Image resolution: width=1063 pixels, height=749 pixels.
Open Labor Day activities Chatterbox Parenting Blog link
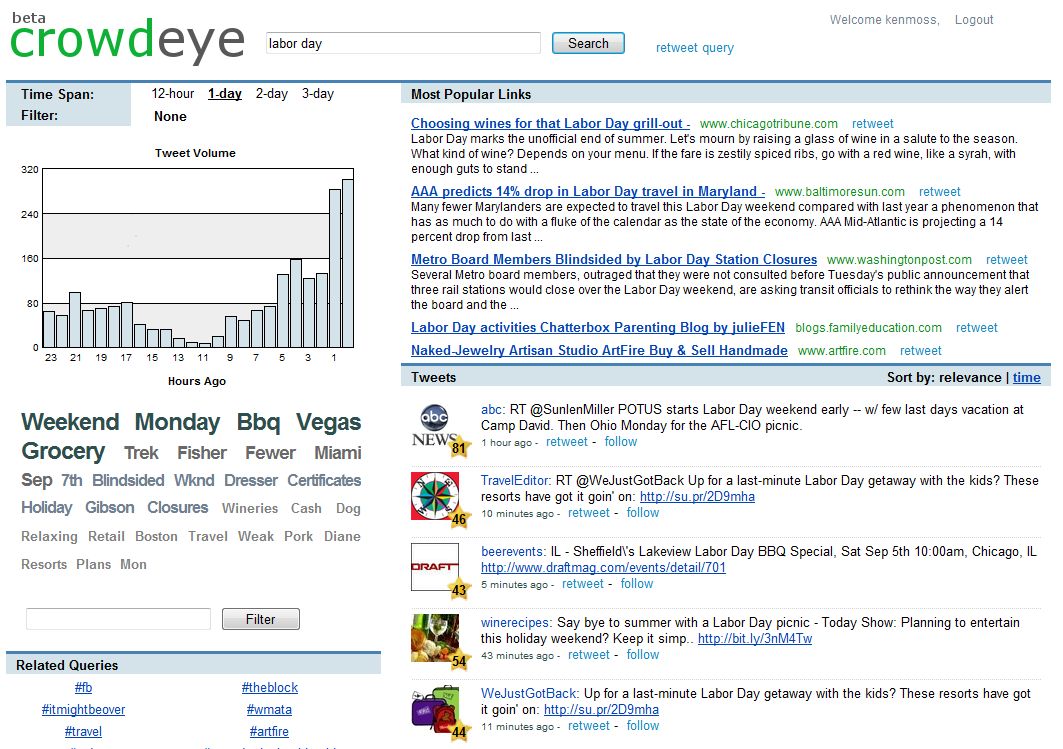click(x=598, y=327)
